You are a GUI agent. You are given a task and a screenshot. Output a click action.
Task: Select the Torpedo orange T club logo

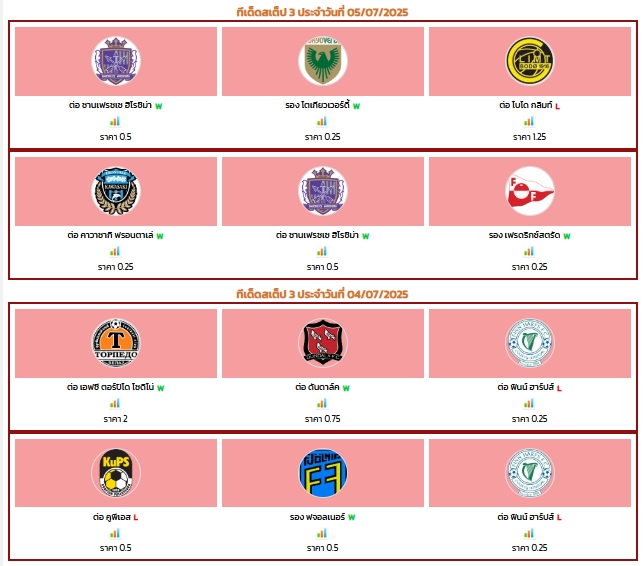[116, 343]
